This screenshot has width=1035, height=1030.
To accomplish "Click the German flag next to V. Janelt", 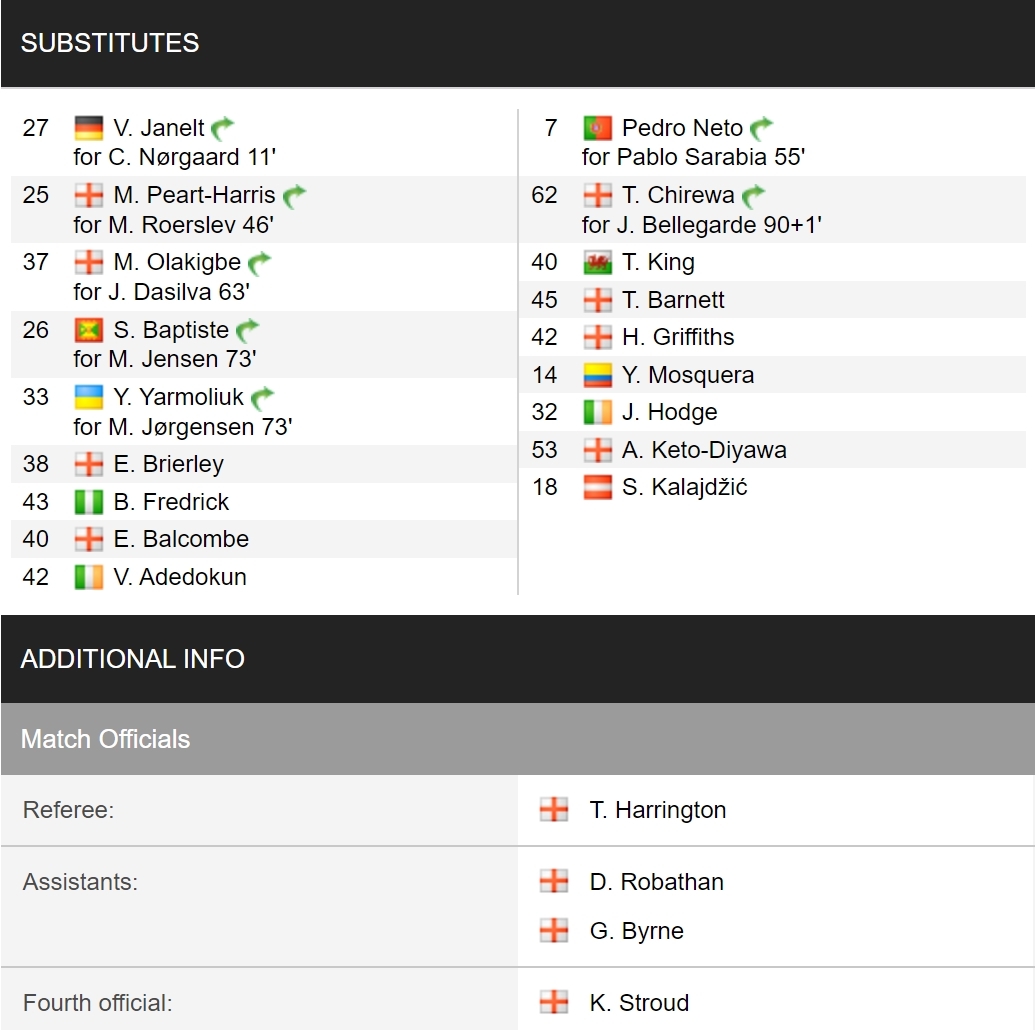I will (88, 128).
